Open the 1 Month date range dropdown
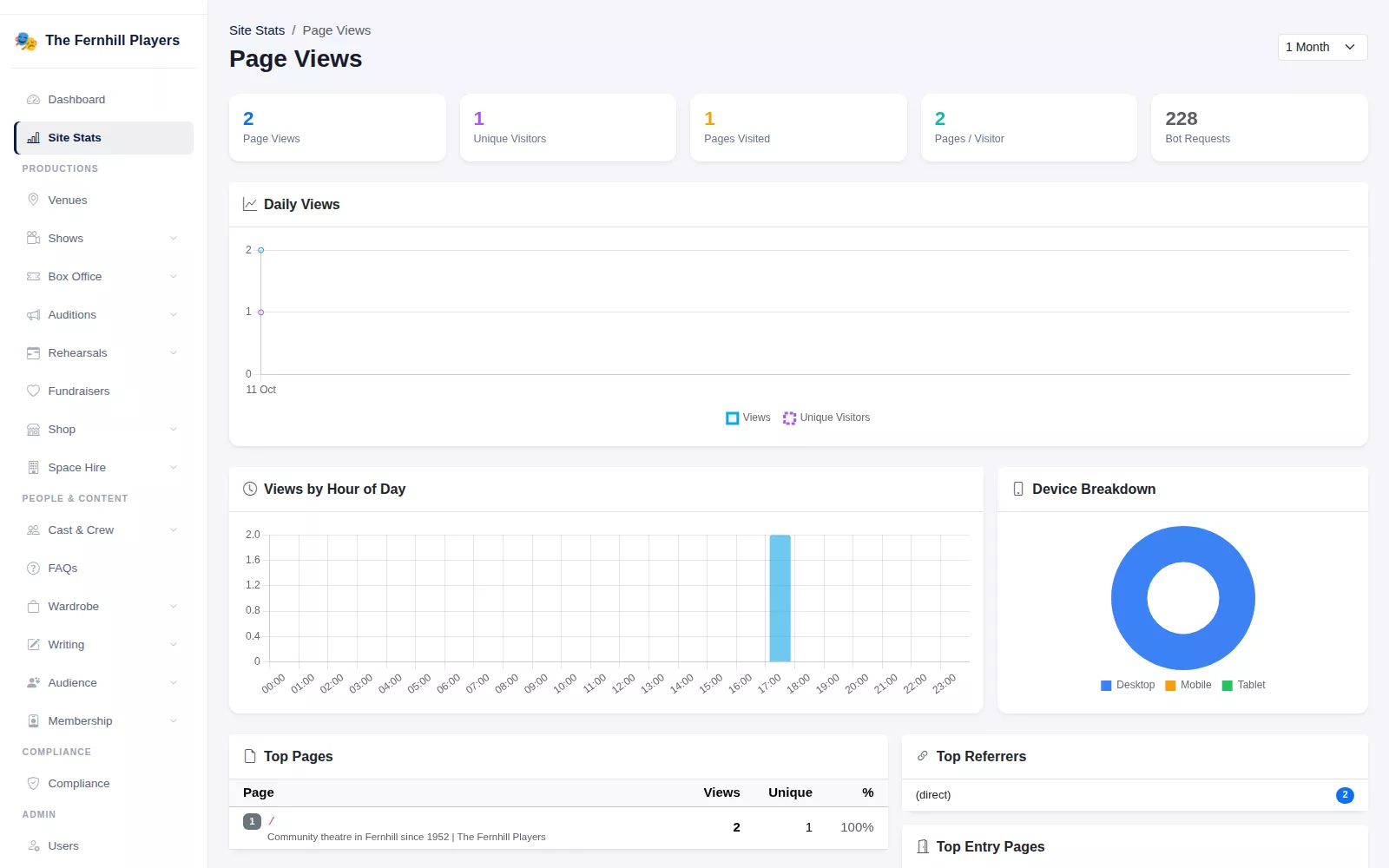Viewport: 1389px width, 868px height. coord(1322,47)
